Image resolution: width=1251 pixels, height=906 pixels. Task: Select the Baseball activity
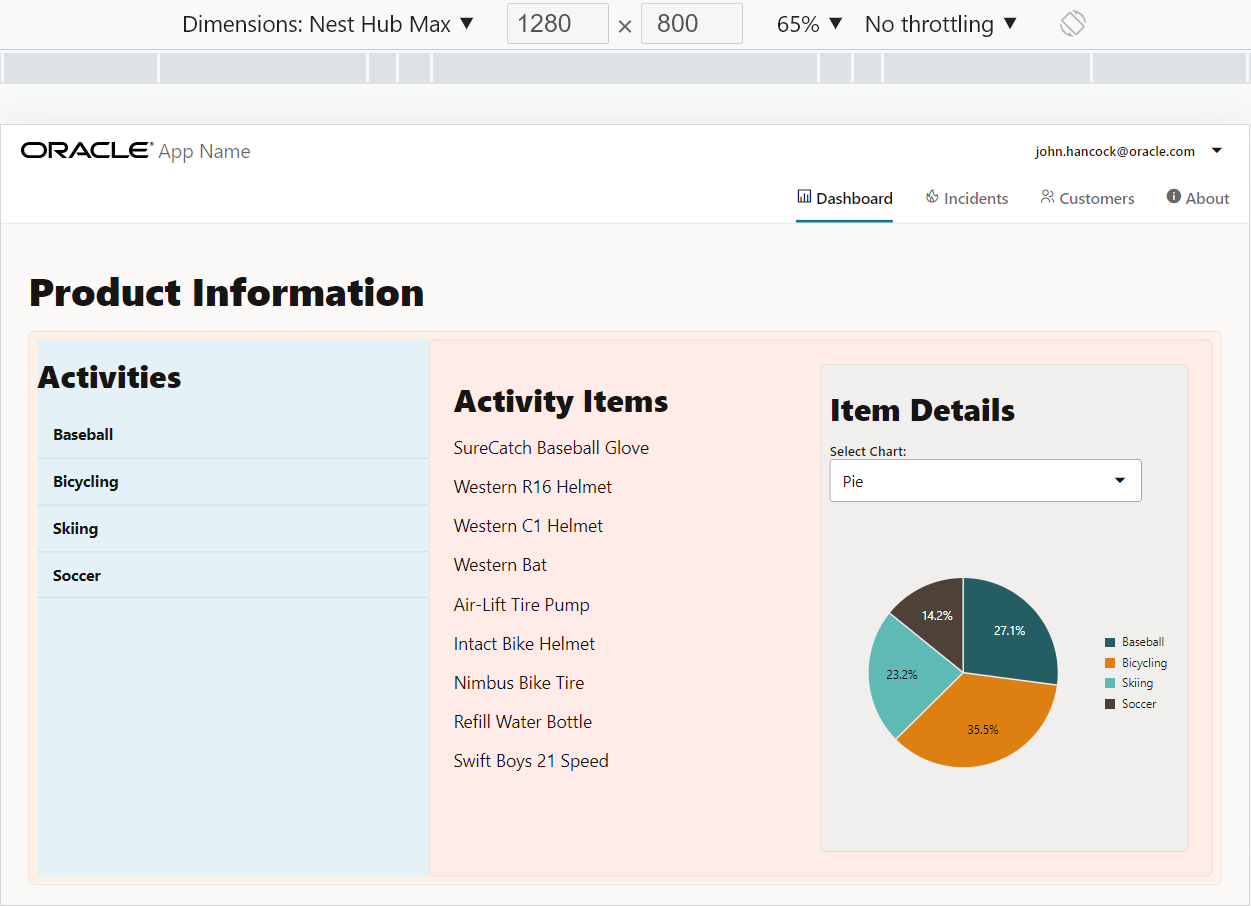(x=233, y=435)
